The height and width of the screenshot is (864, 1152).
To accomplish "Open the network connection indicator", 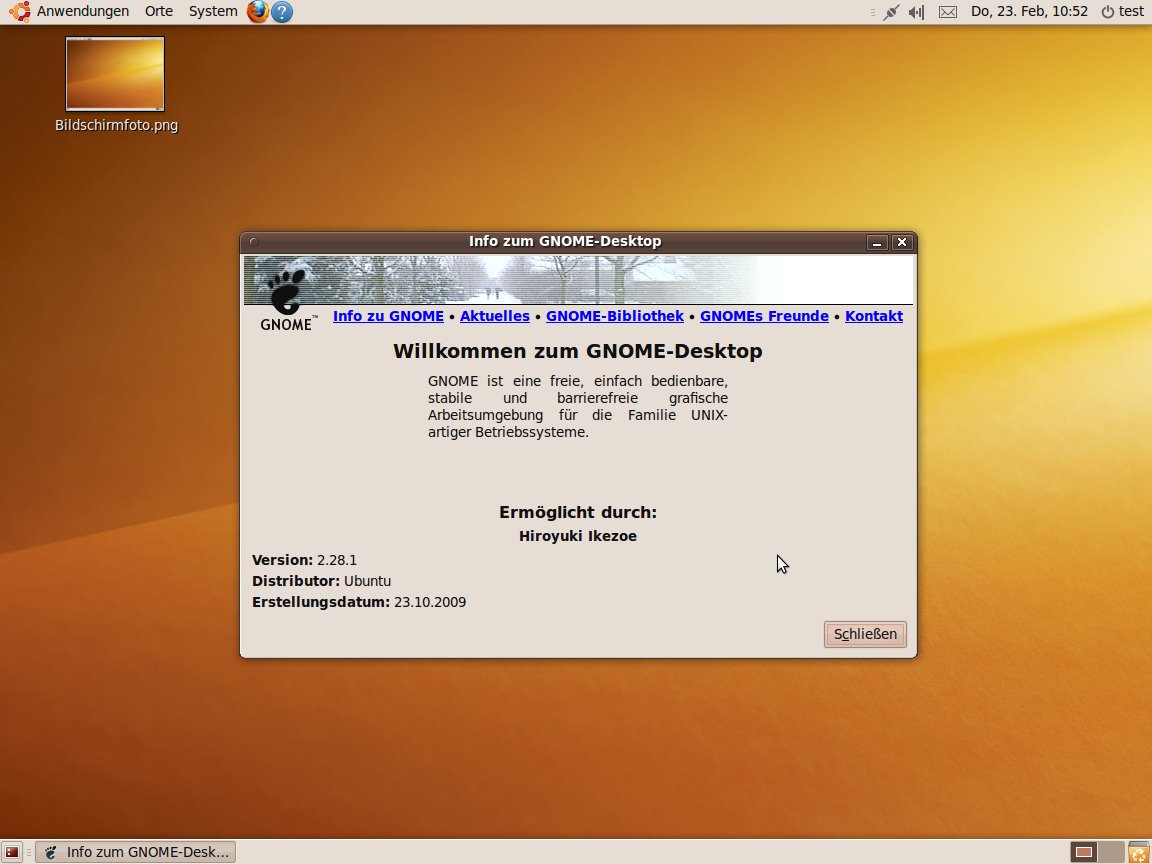I will click(891, 12).
